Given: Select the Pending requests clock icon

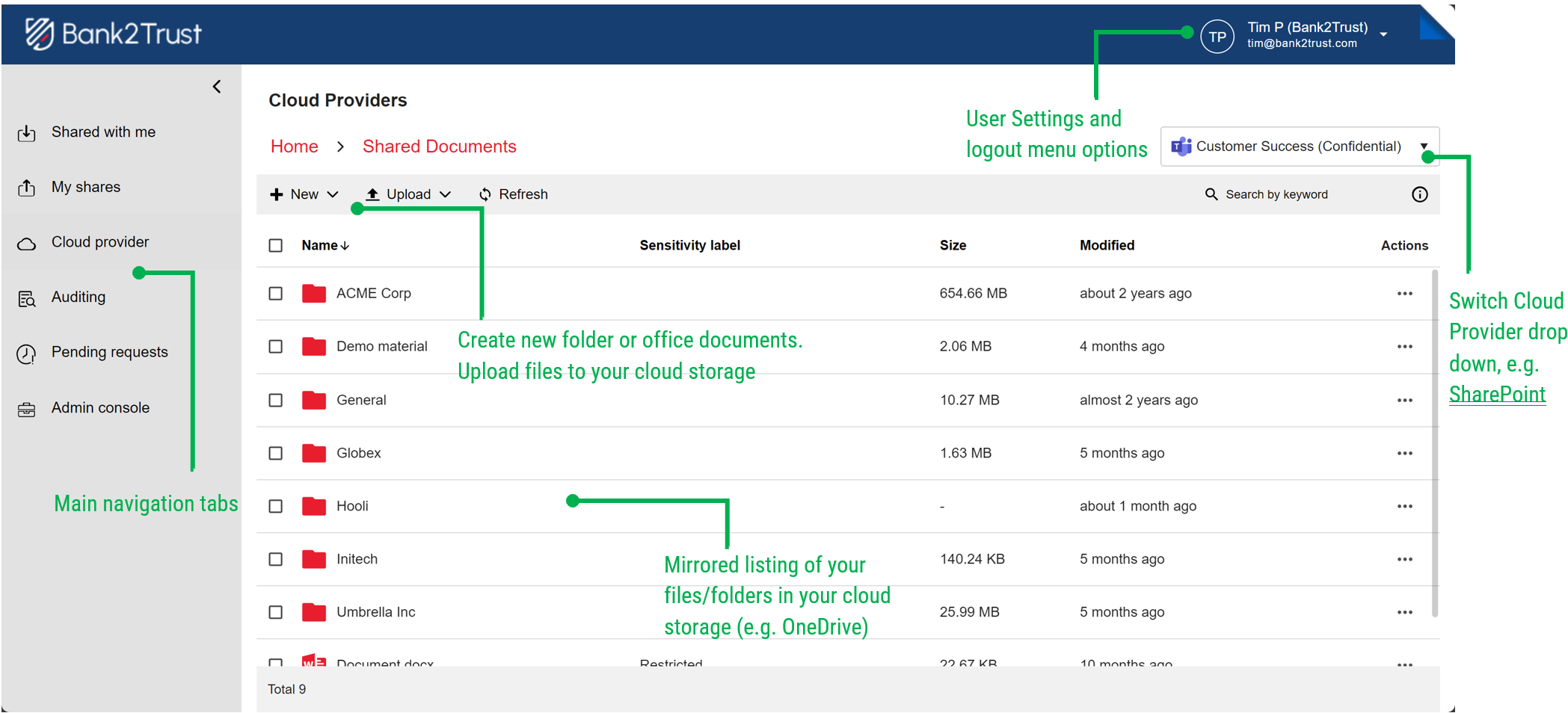Looking at the screenshot, I should pyautogui.click(x=27, y=352).
